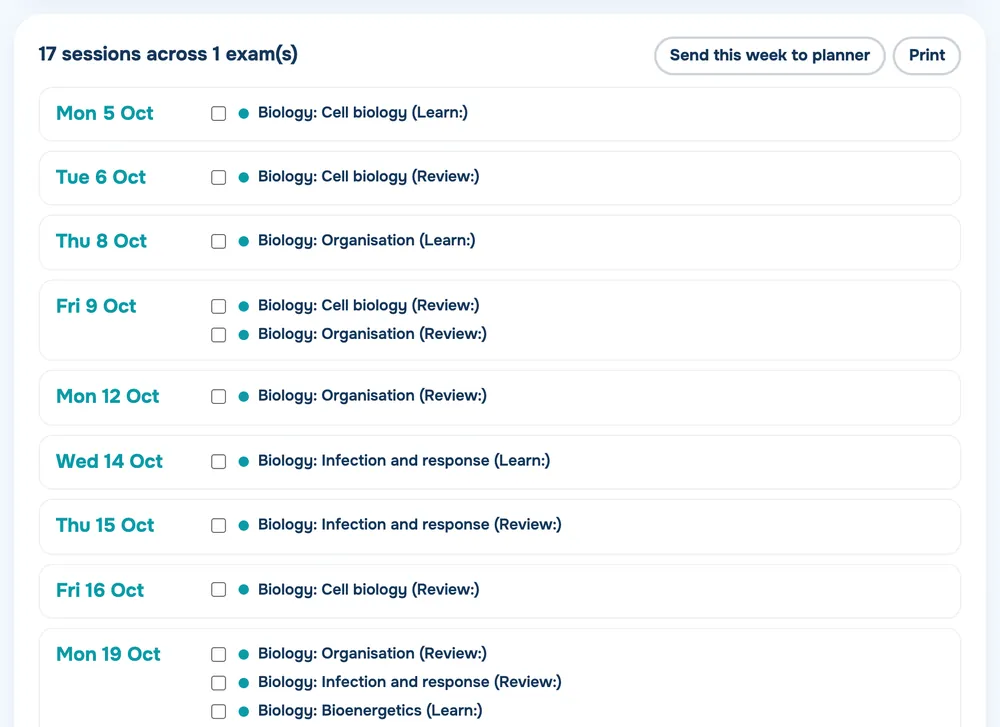Image resolution: width=1000 pixels, height=727 pixels.
Task: Select the Thu 8 Oct date heading
Action: [101, 240]
